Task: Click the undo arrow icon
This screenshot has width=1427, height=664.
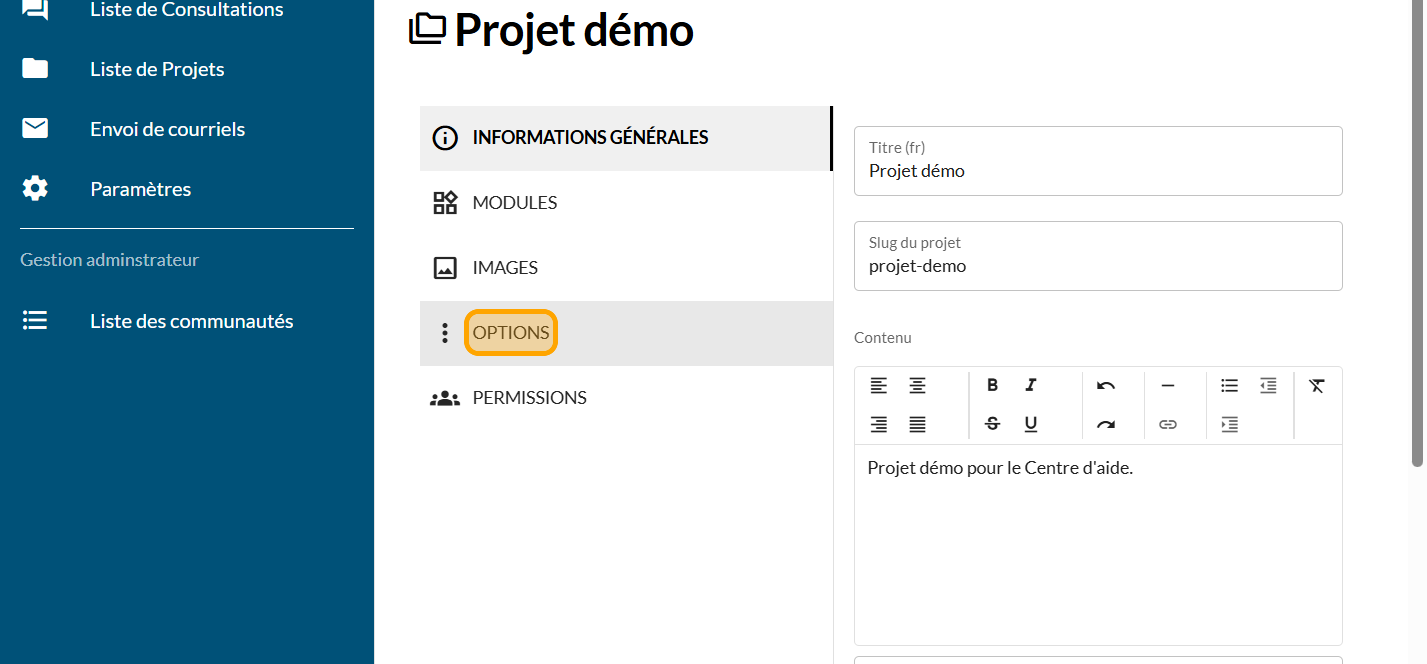Action: point(1105,386)
